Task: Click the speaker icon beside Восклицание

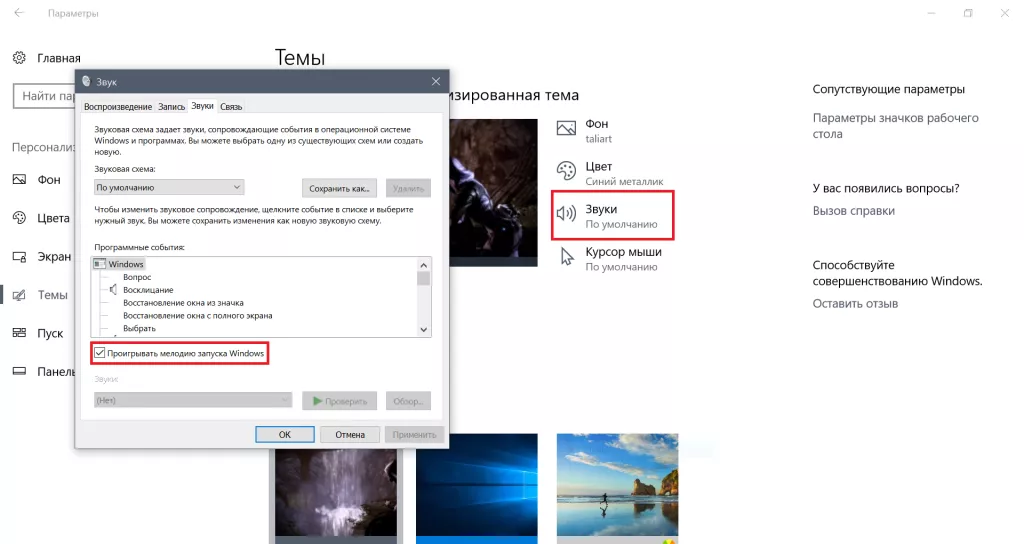Action: click(113, 289)
